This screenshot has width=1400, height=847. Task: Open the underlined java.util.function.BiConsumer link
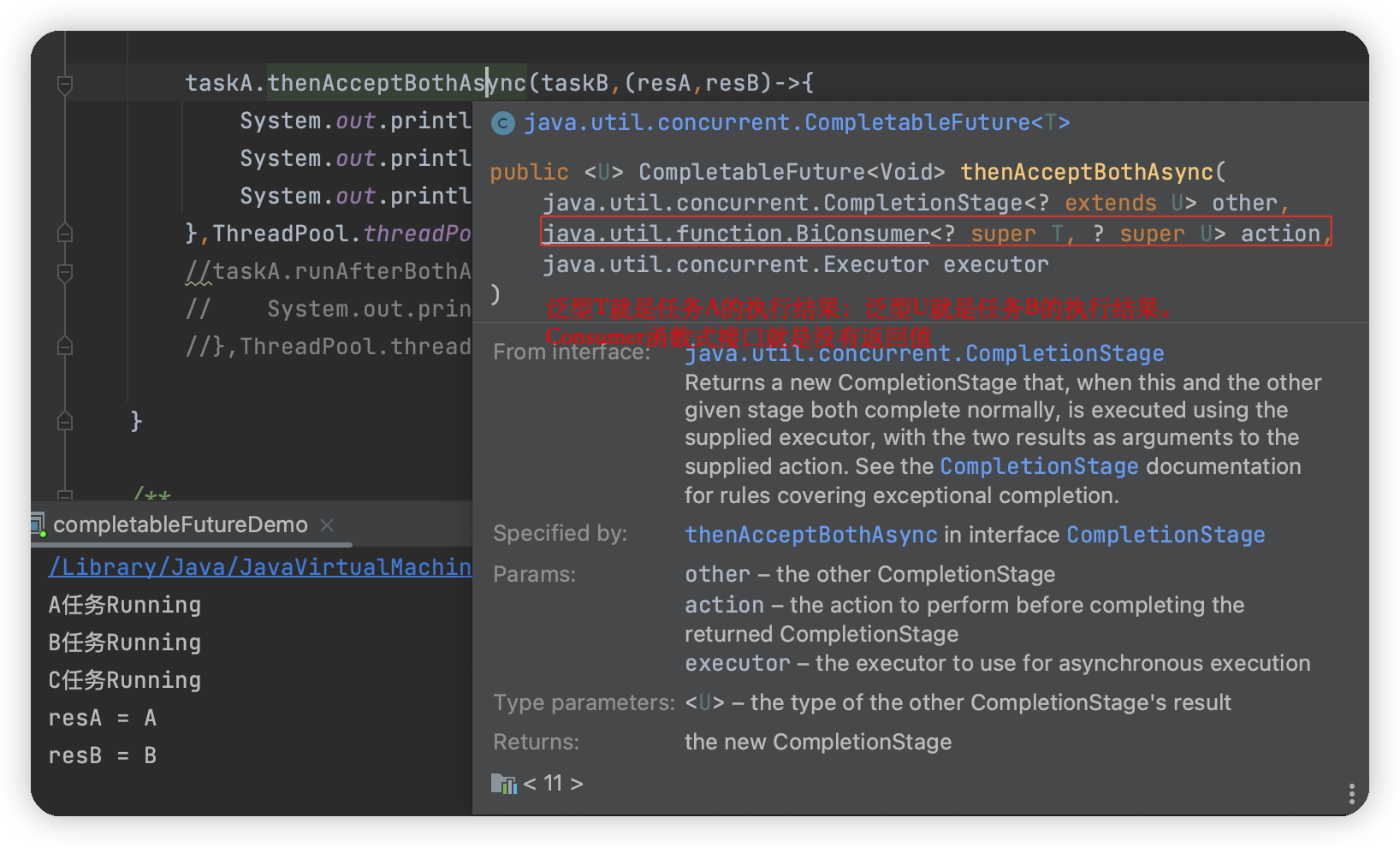tap(736, 234)
